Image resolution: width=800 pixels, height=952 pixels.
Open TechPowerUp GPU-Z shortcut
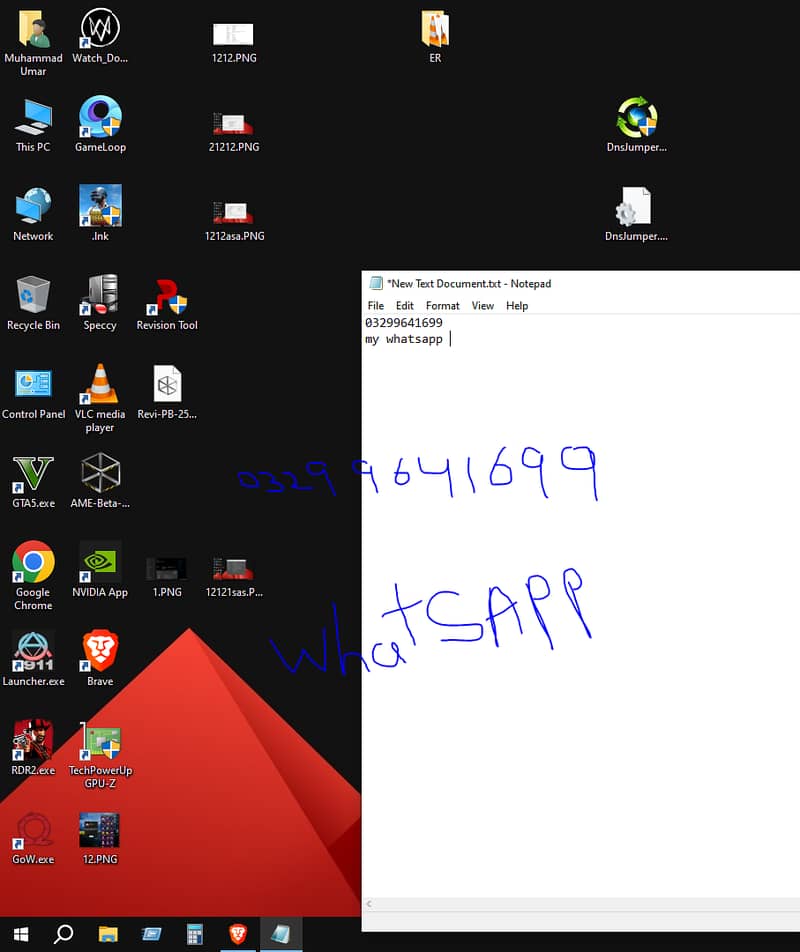(100, 742)
